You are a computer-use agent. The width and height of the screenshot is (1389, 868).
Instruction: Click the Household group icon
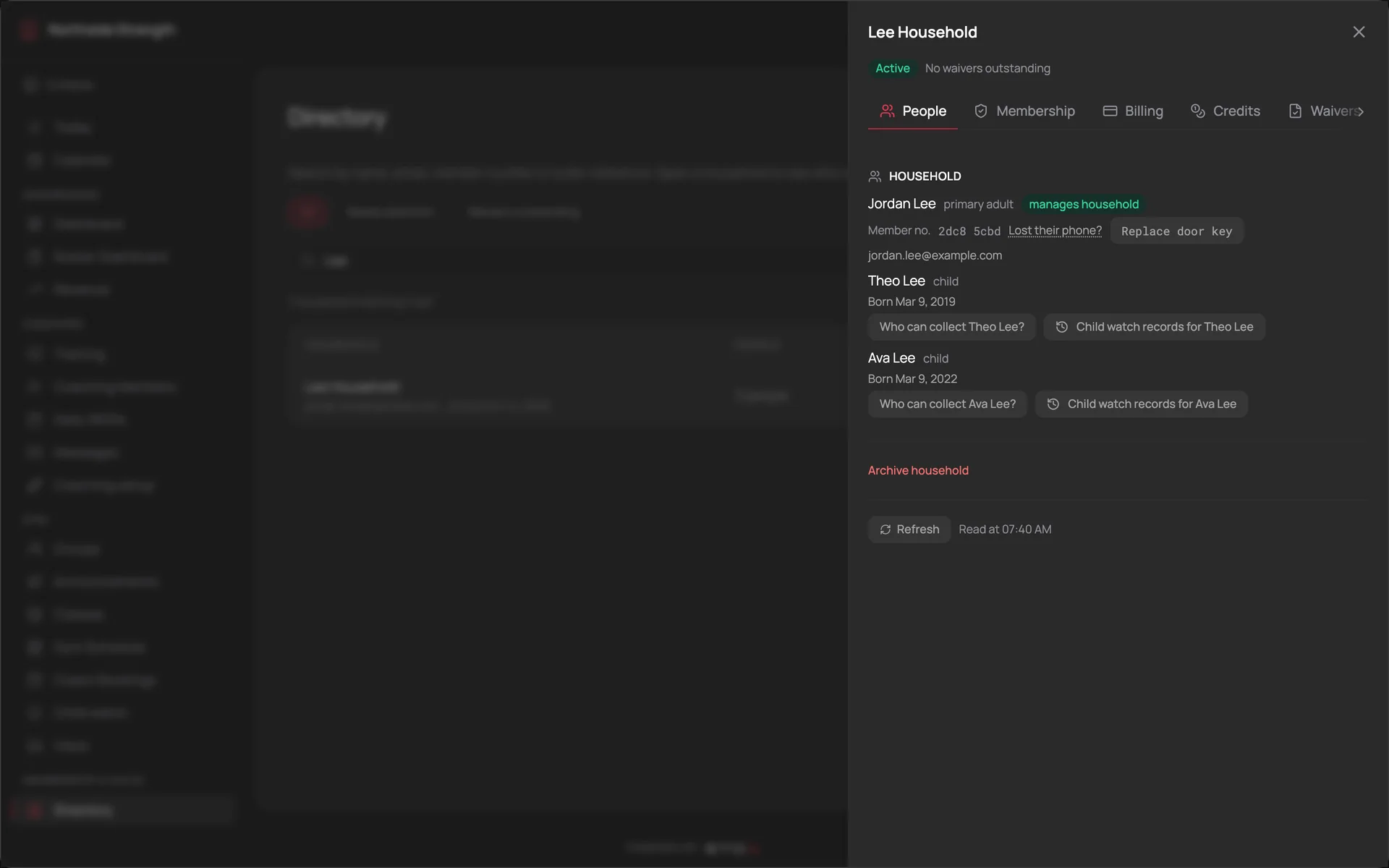click(875, 176)
